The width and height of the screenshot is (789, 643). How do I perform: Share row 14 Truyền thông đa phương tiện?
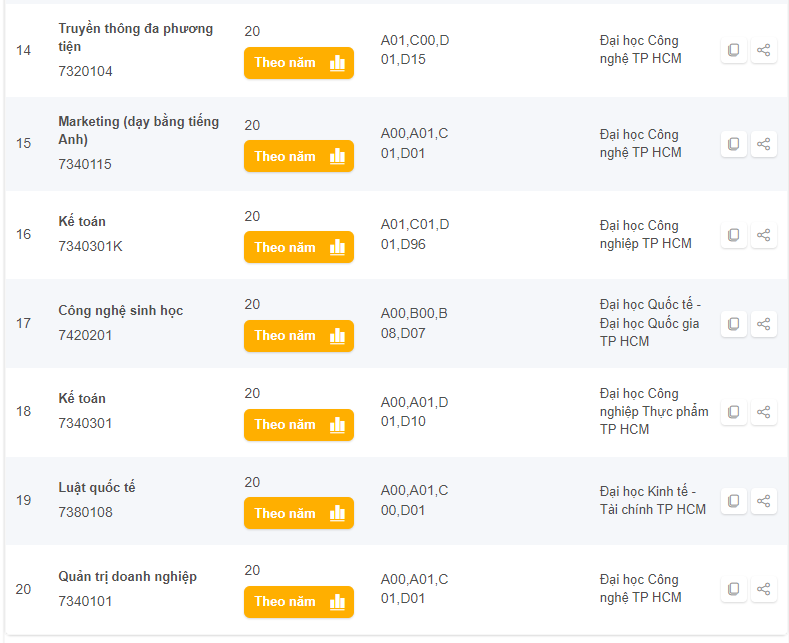(764, 50)
